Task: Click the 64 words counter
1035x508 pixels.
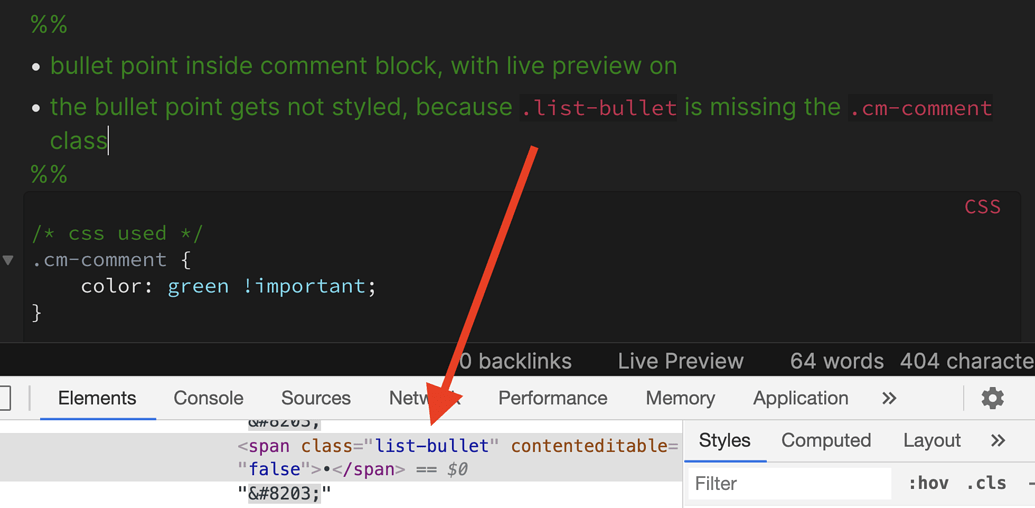Action: tap(836, 361)
